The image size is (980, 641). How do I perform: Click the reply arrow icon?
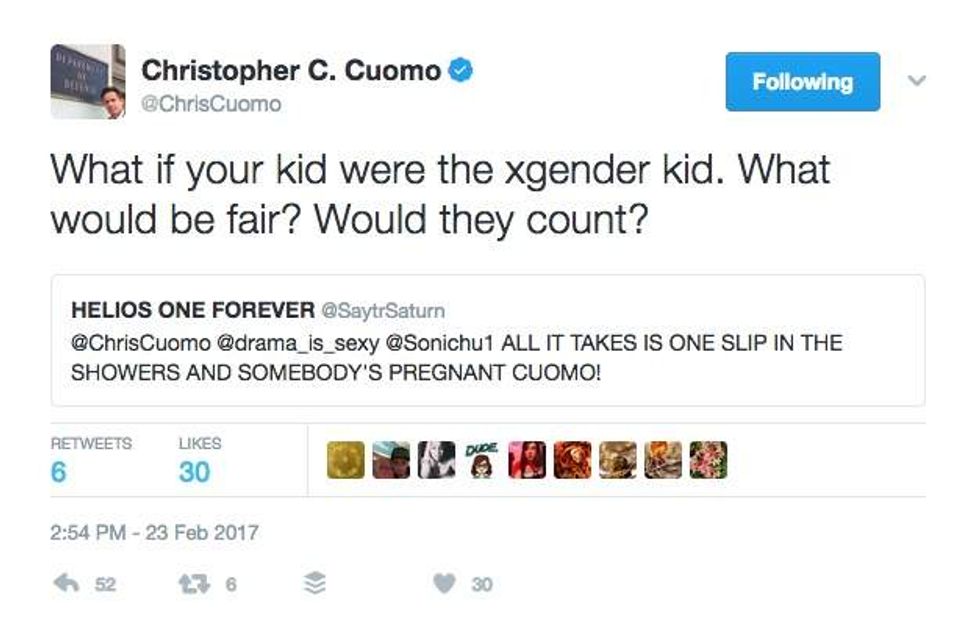pyautogui.click(x=69, y=585)
